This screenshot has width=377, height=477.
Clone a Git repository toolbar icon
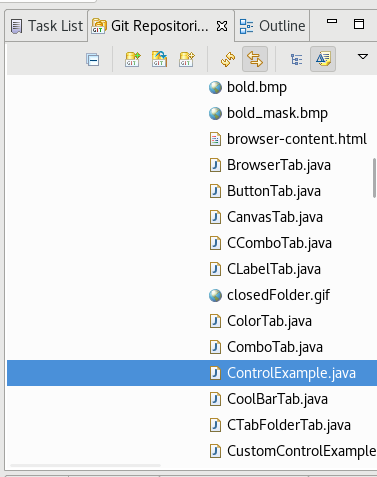[159, 59]
